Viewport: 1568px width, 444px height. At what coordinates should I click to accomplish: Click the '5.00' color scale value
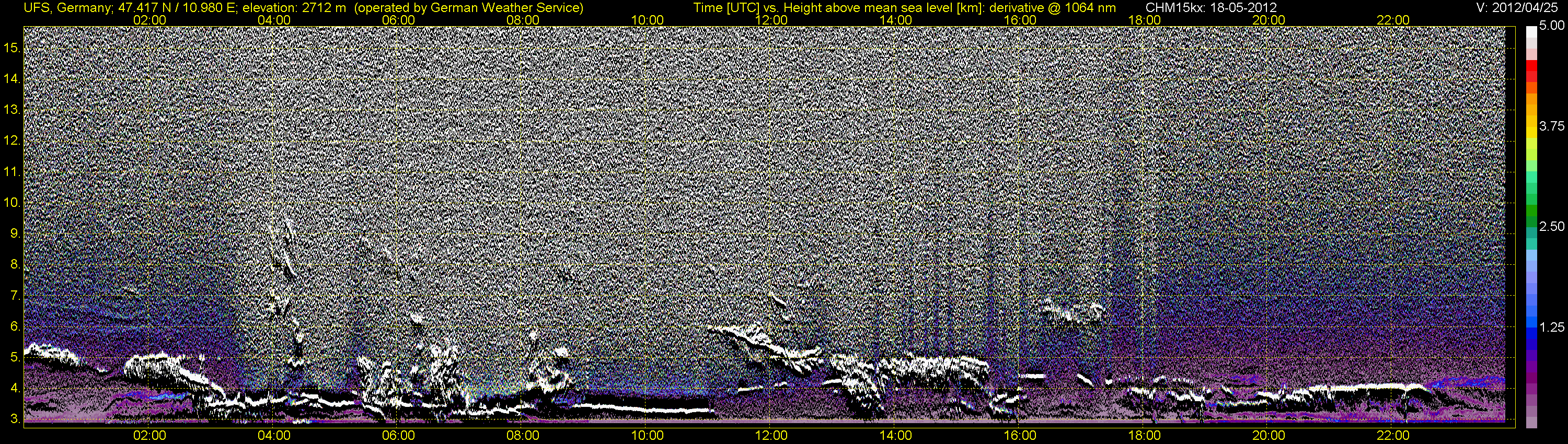1552,26
